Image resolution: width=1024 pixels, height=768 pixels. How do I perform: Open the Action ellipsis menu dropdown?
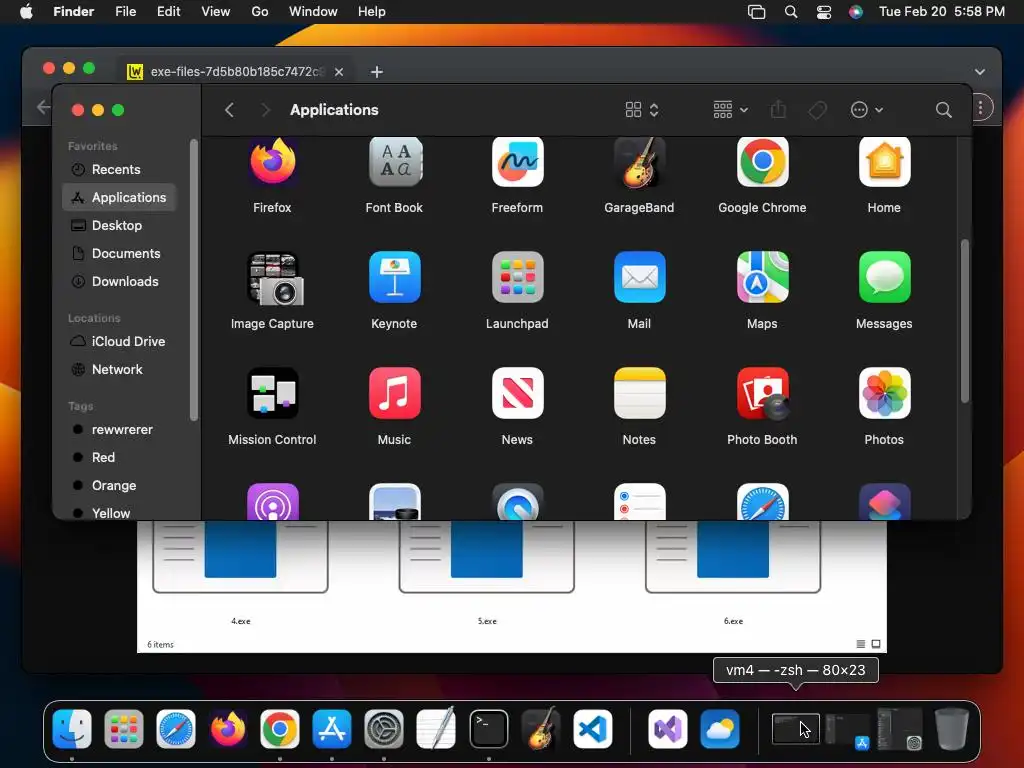[867, 110]
